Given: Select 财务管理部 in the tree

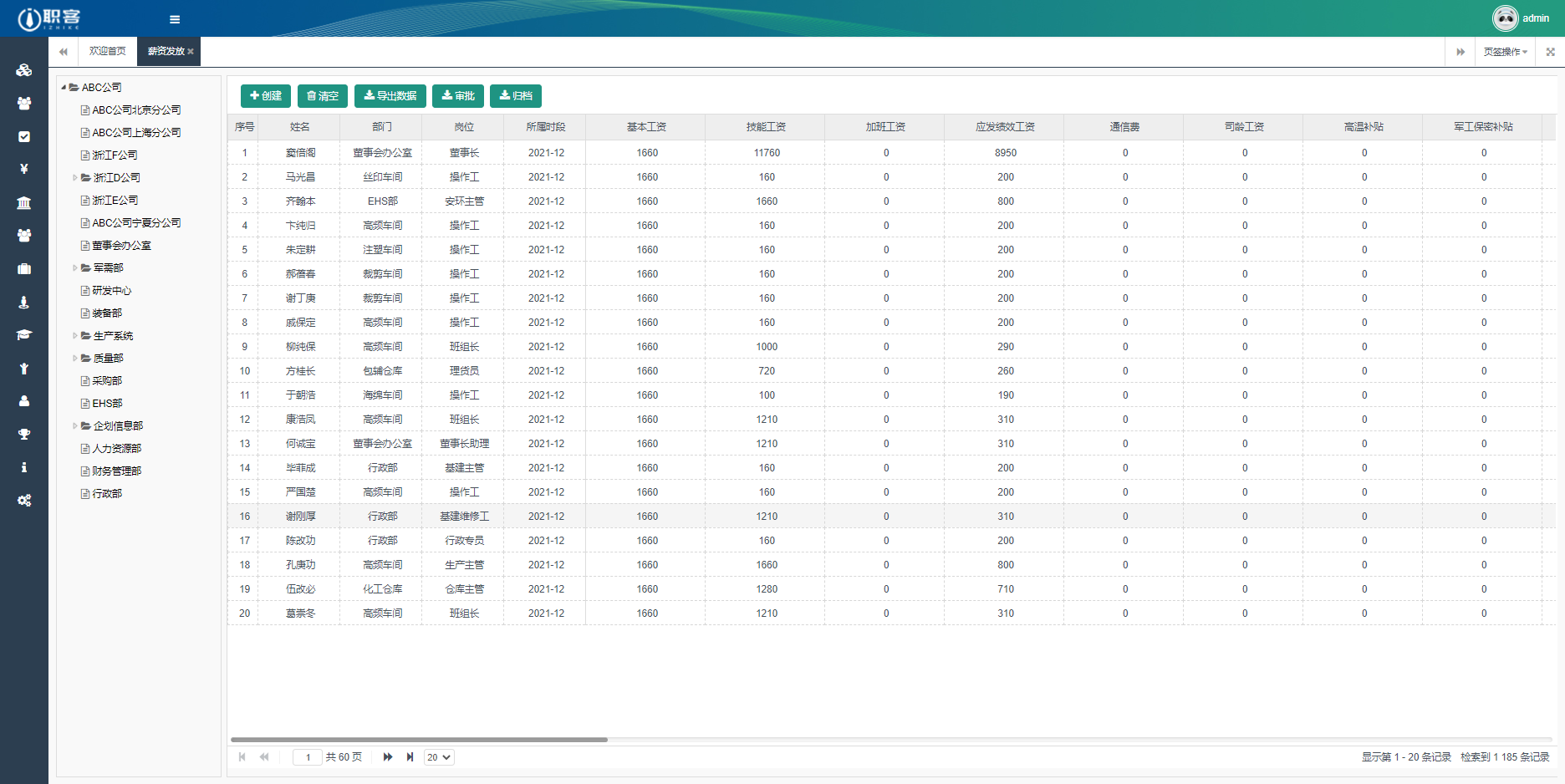Looking at the screenshot, I should tap(116, 471).
